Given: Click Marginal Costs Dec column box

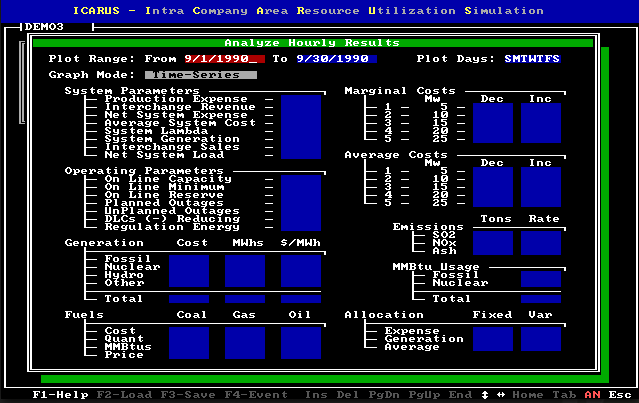Looking at the screenshot, I should 492,124.
